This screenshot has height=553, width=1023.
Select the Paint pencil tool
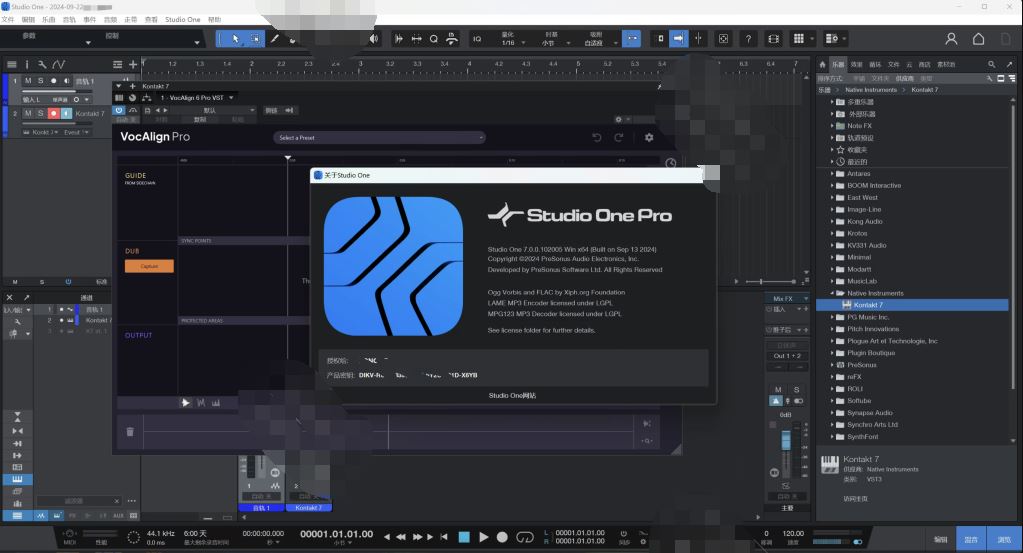point(275,39)
